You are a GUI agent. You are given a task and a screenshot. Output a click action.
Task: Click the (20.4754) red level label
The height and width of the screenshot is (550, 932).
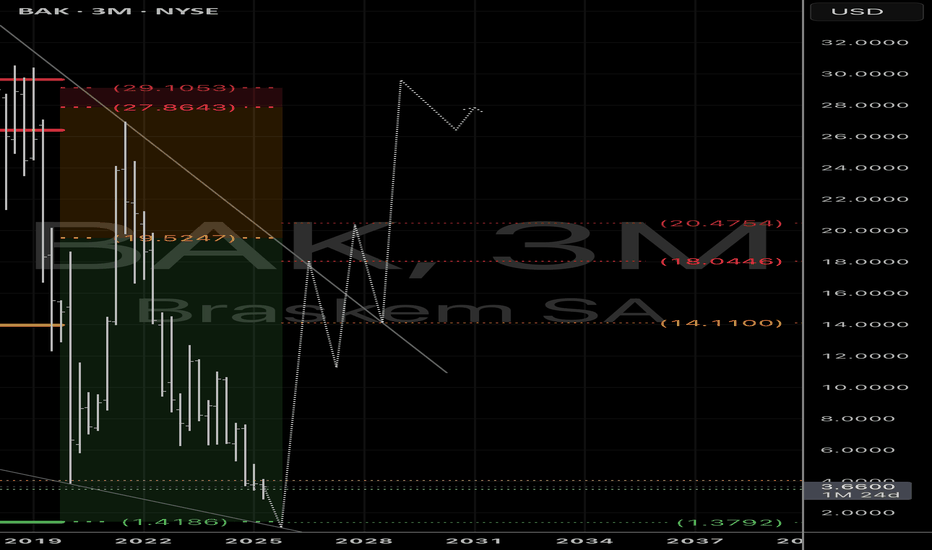point(721,224)
